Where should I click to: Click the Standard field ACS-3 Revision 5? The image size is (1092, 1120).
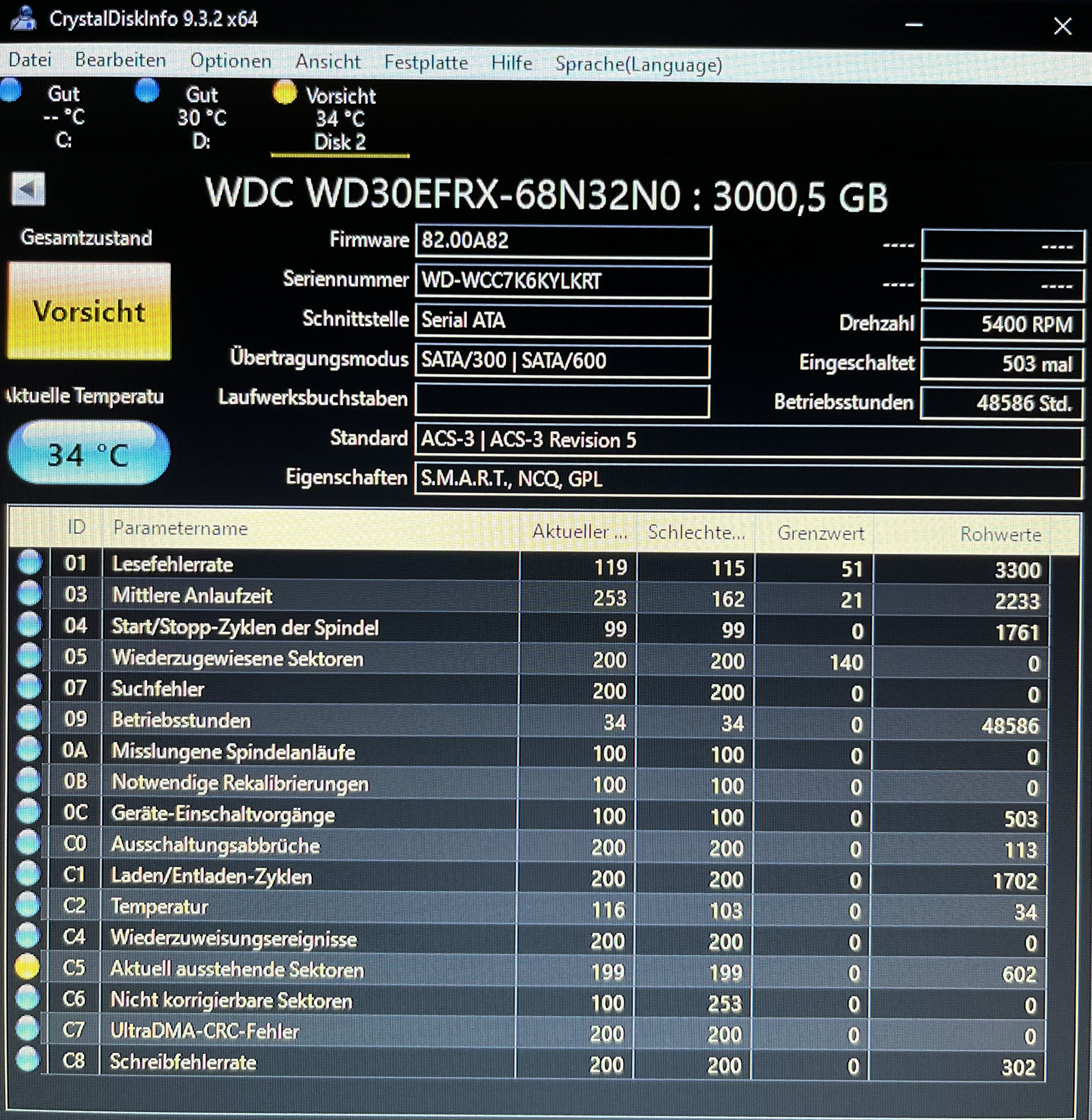pyautogui.click(x=748, y=441)
